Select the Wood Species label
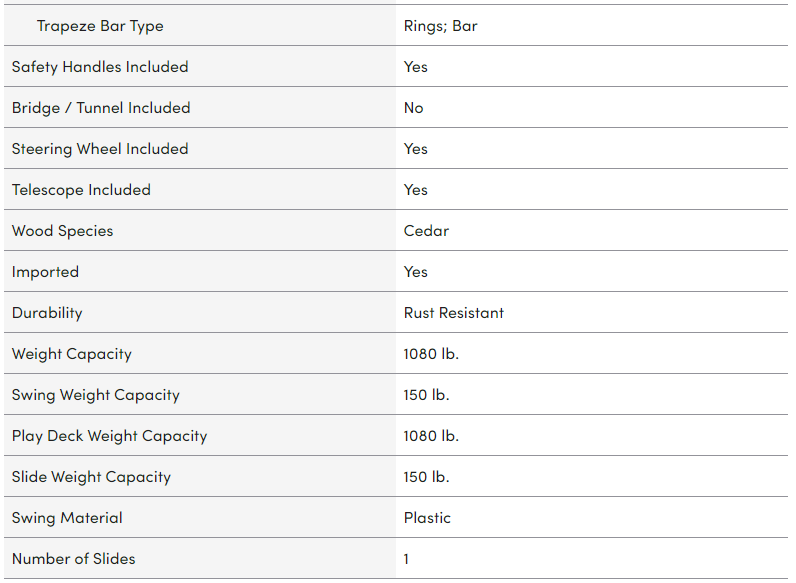 pos(63,231)
